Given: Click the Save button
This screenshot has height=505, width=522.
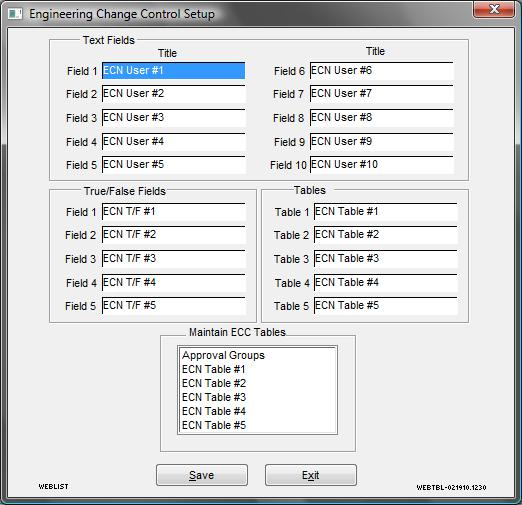Looking at the screenshot, I should point(202,475).
